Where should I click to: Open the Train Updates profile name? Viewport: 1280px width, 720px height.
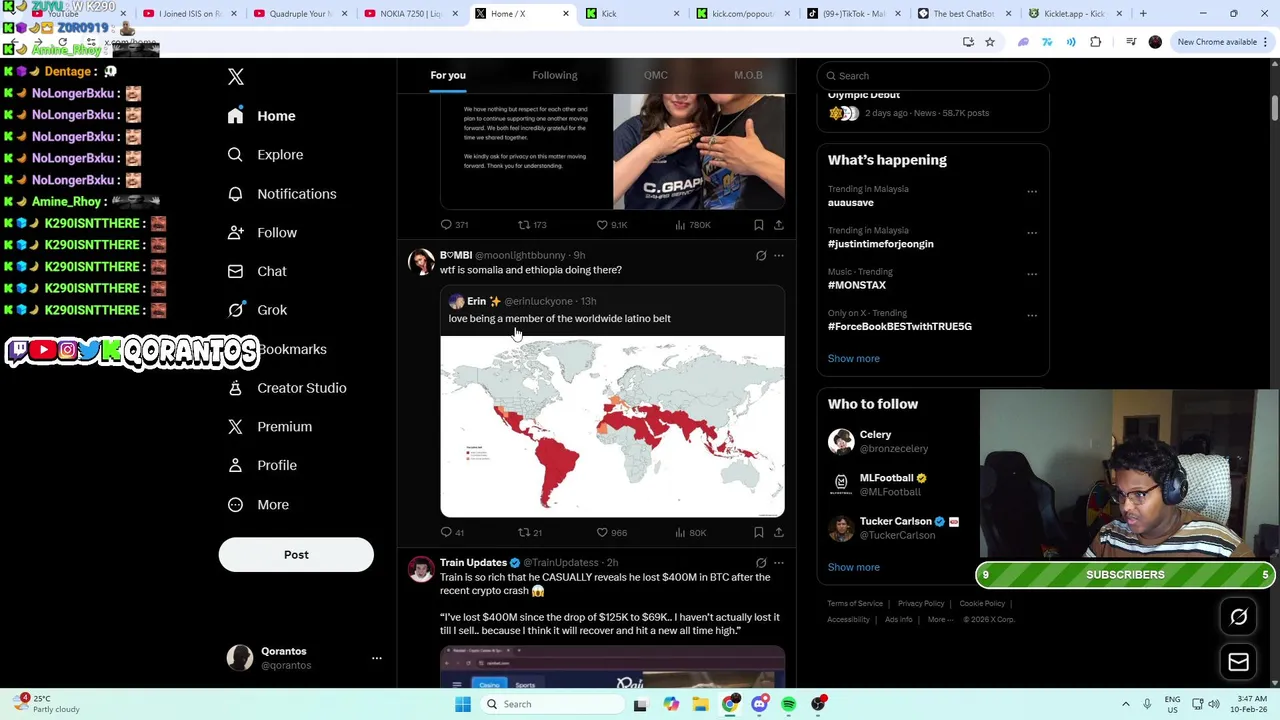pyautogui.click(x=473, y=563)
